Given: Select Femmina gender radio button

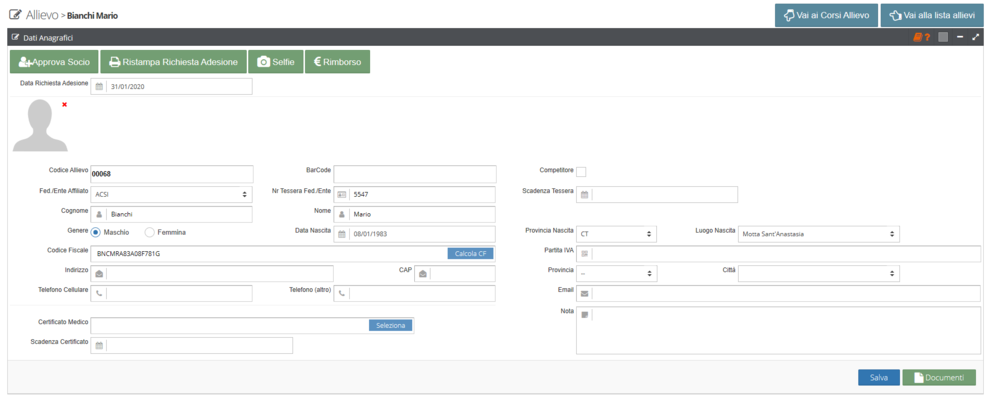Looking at the screenshot, I should 150,232.
